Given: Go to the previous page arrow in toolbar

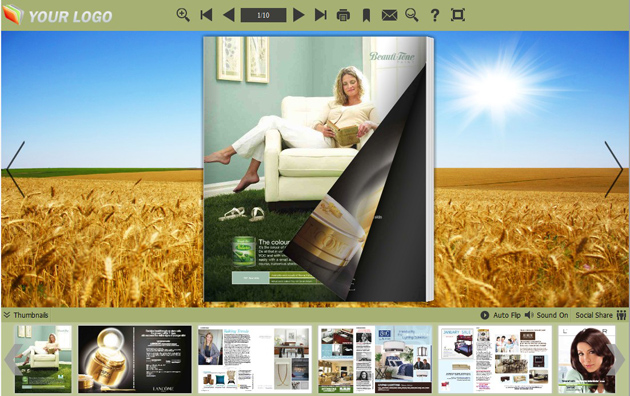Looking at the screenshot, I should 229,15.
